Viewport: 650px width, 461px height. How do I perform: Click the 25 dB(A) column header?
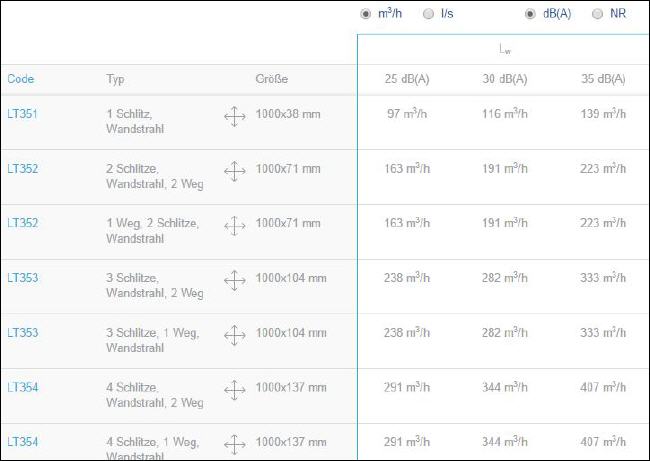[407, 79]
